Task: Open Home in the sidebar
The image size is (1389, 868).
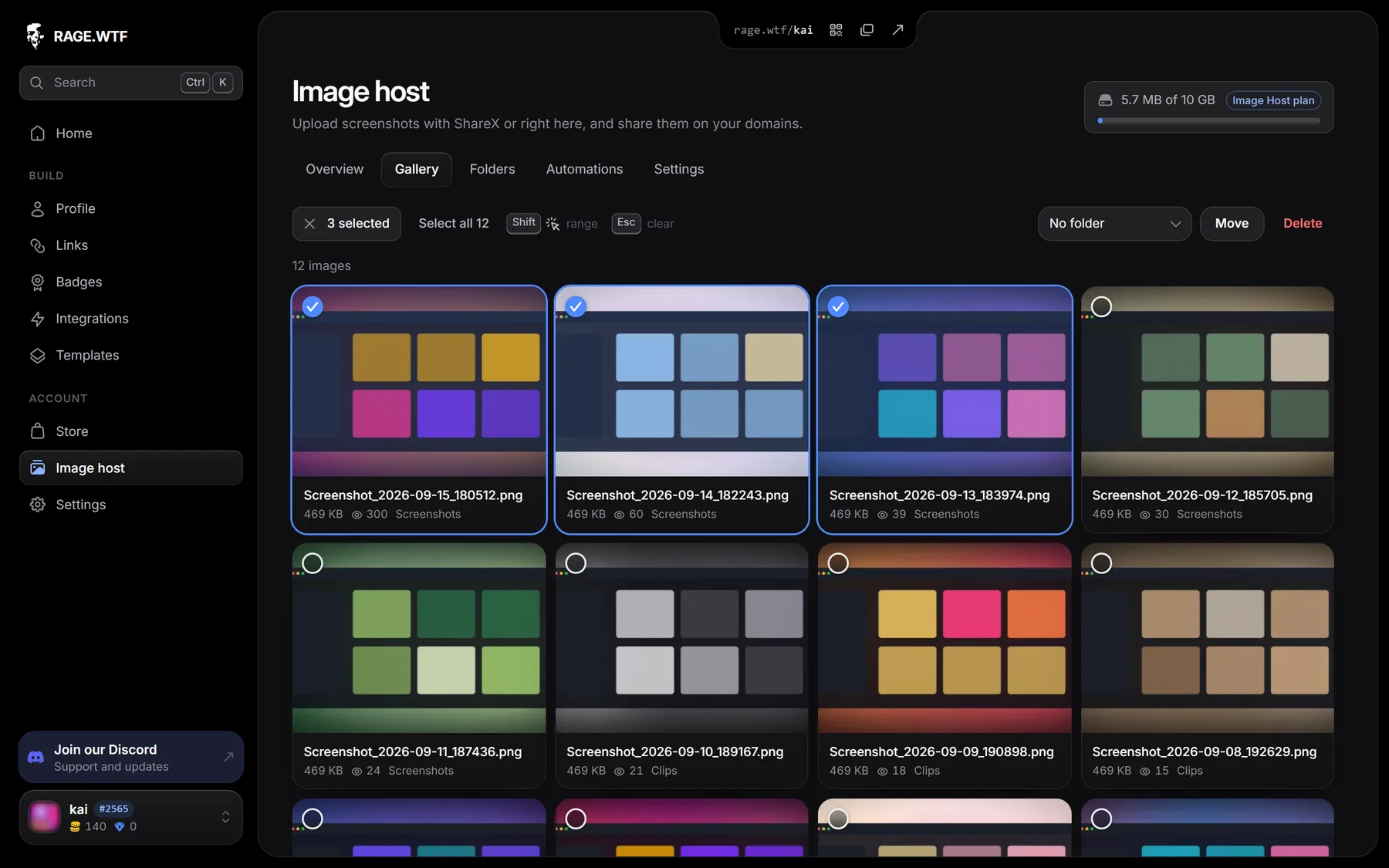Action: 131,133
